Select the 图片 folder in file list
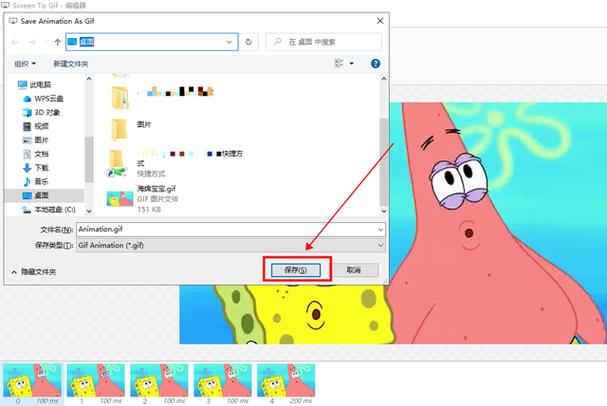Viewport: 607px width, 406px height. click(x=130, y=129)
